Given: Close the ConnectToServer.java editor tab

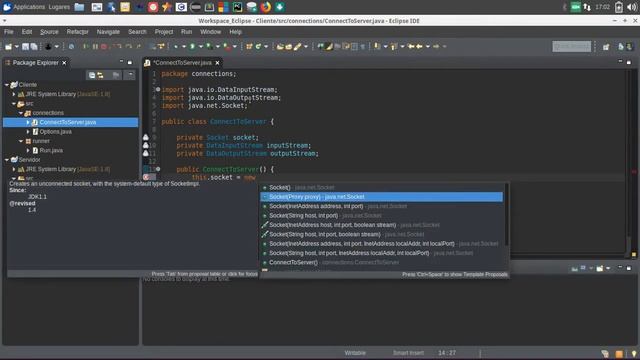Looking at the screenshot, I should (x=217, y=62).
